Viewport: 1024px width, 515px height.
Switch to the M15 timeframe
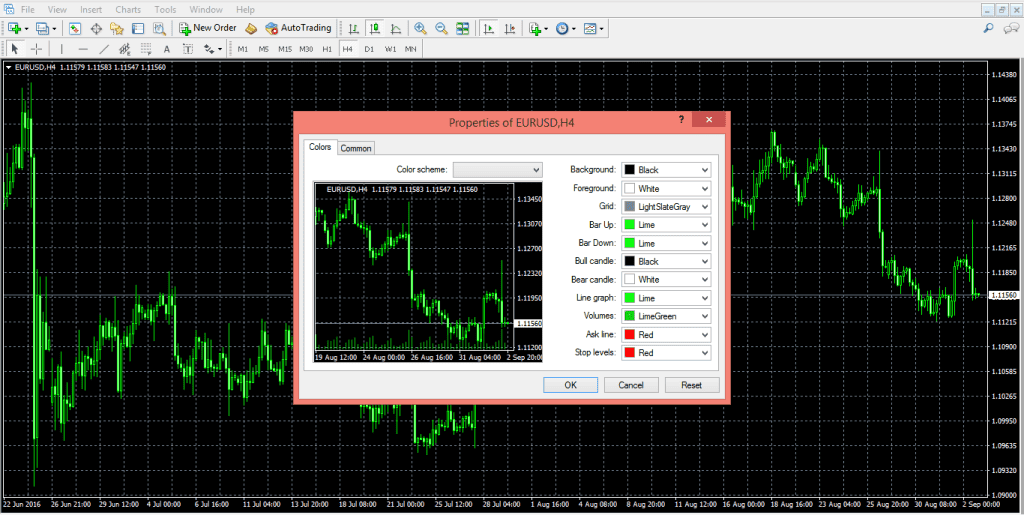click(x=285, y=49)
